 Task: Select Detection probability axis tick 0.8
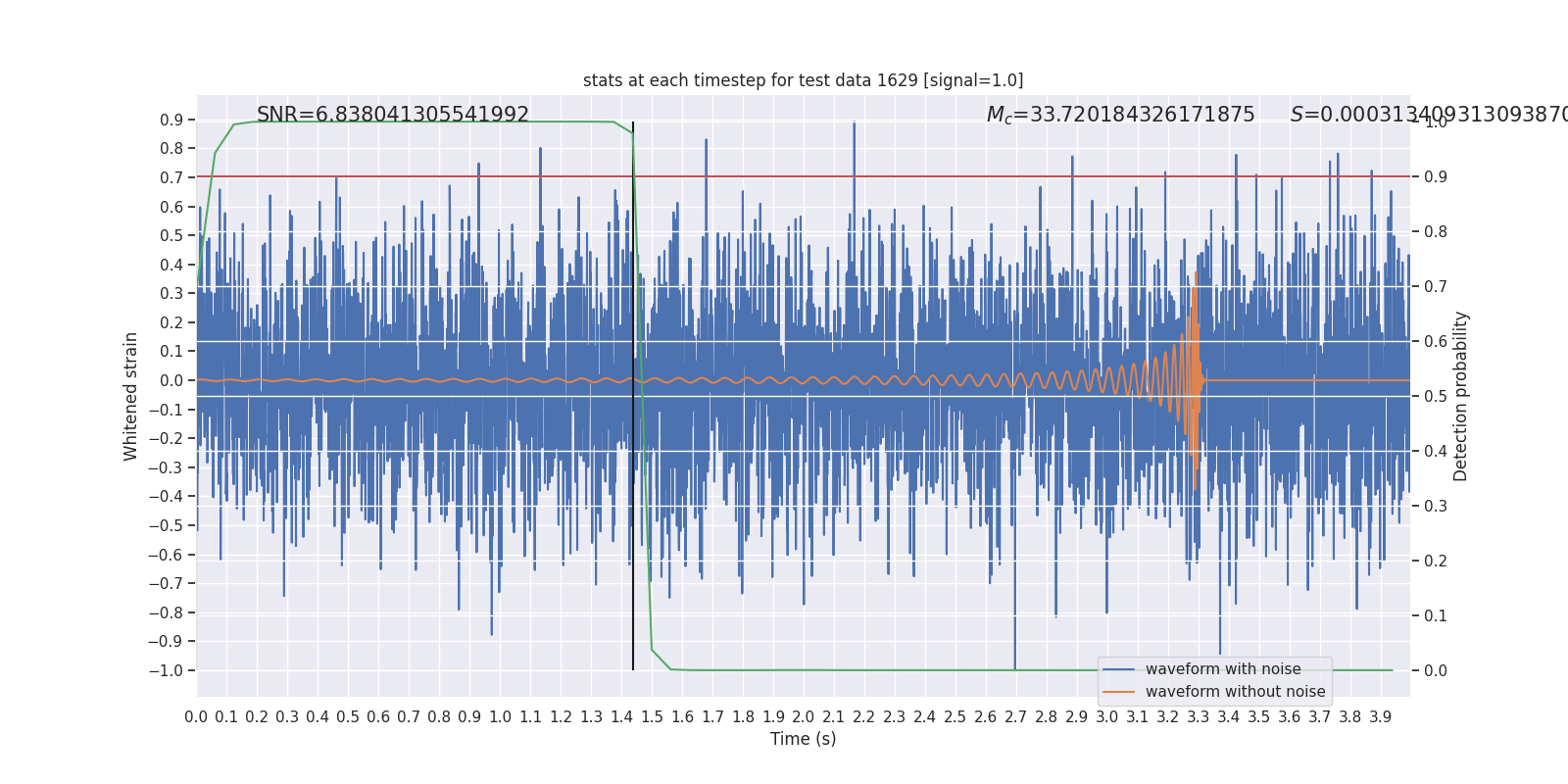[x=1436, y=232]
